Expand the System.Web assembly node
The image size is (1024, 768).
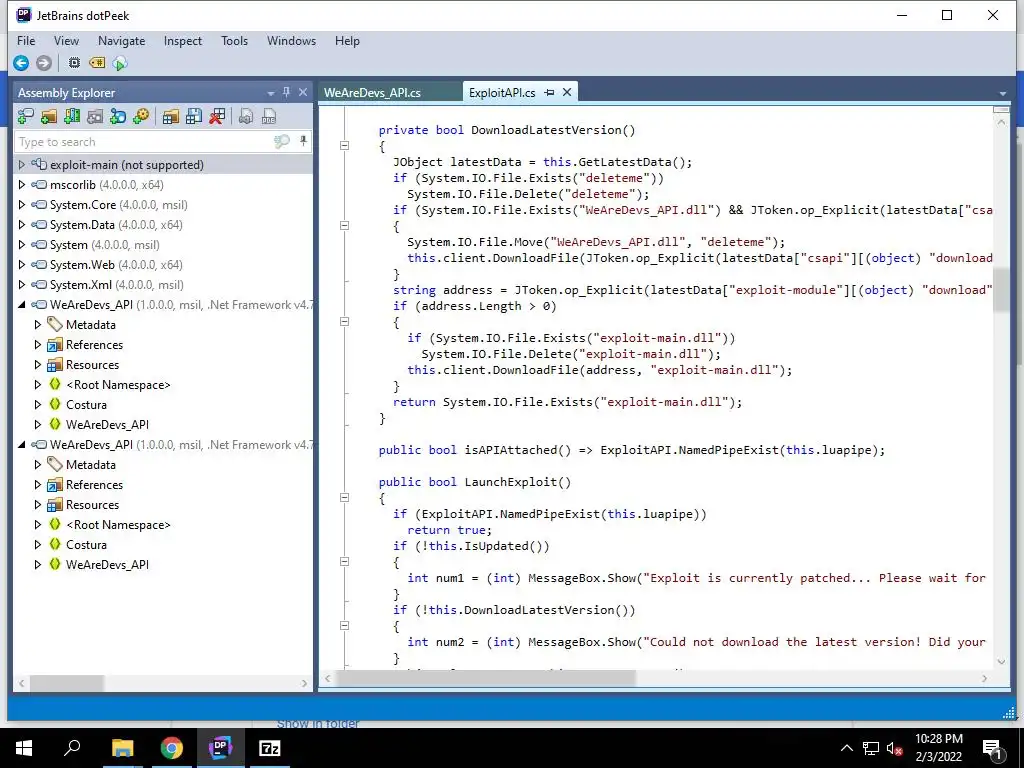[22, 264]
